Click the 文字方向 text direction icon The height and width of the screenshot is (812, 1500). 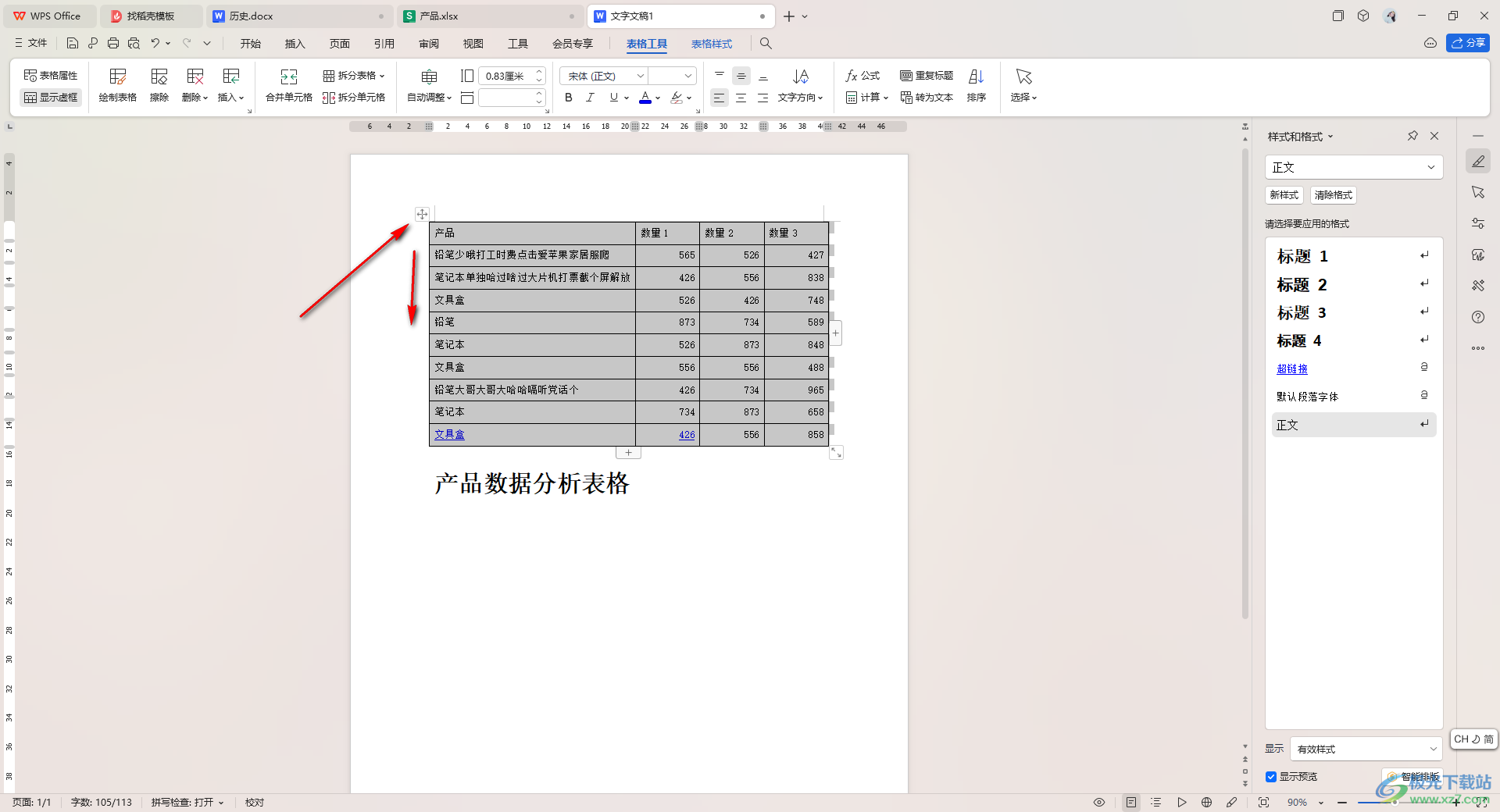(801, 77)
